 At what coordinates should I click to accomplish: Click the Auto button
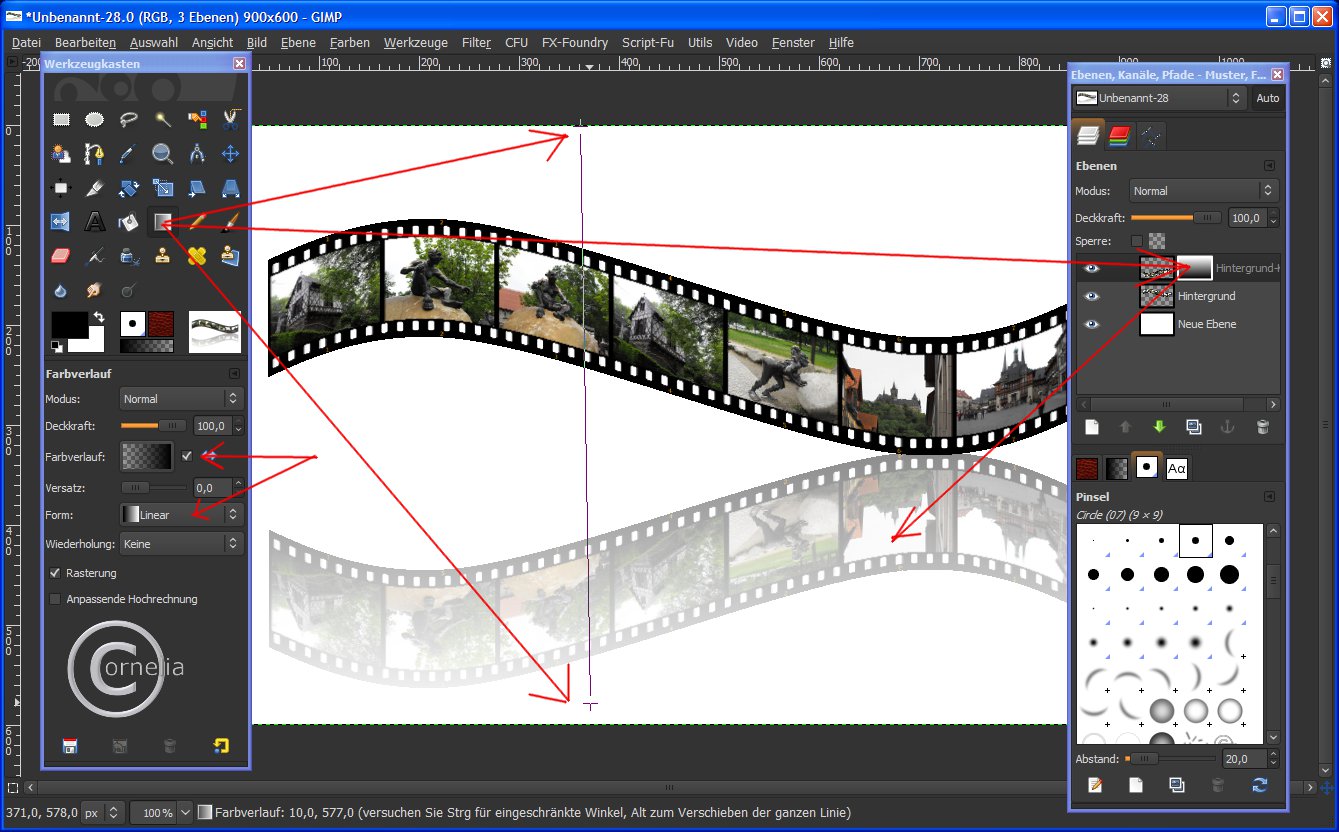point(1268,98)
